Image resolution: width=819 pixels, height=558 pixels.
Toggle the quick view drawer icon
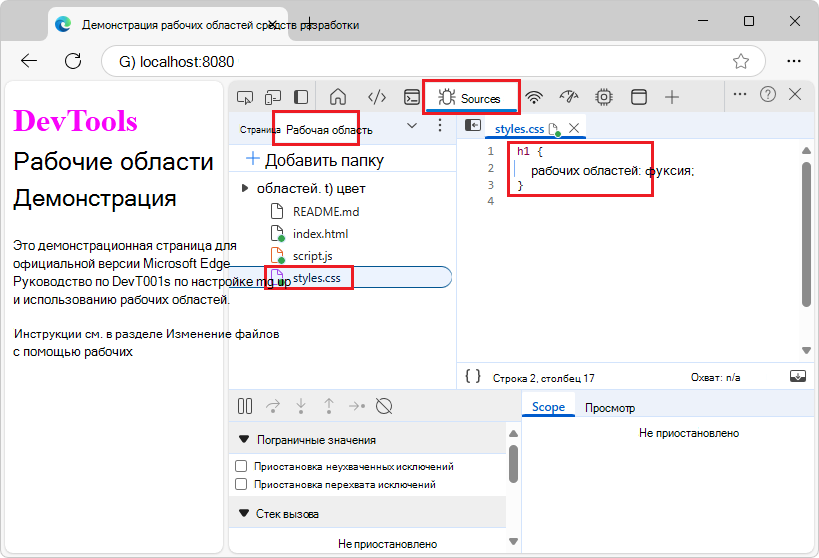[x=798, y=376]
